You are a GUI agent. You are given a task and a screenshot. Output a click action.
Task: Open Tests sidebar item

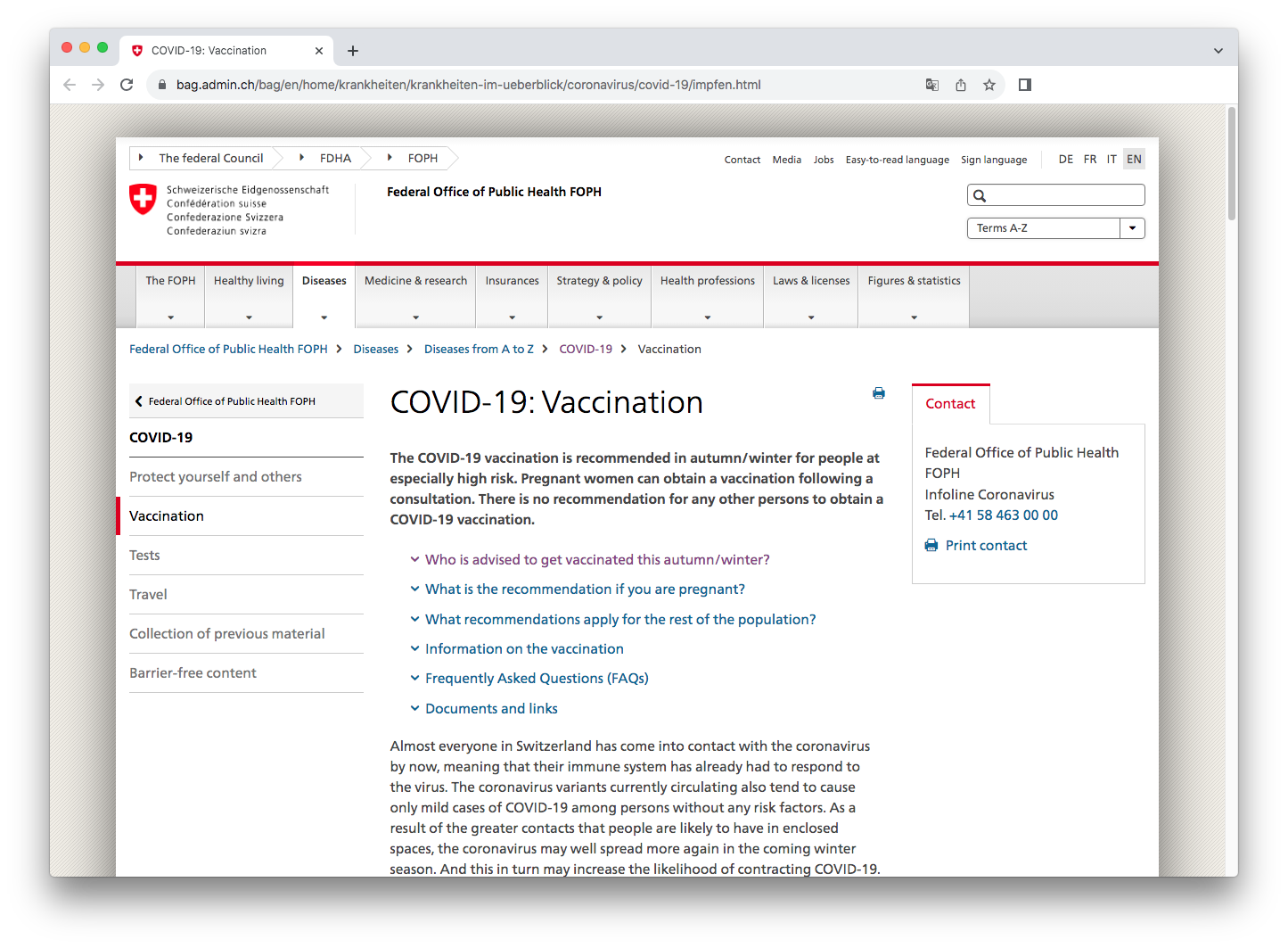(x=246, y=556)
